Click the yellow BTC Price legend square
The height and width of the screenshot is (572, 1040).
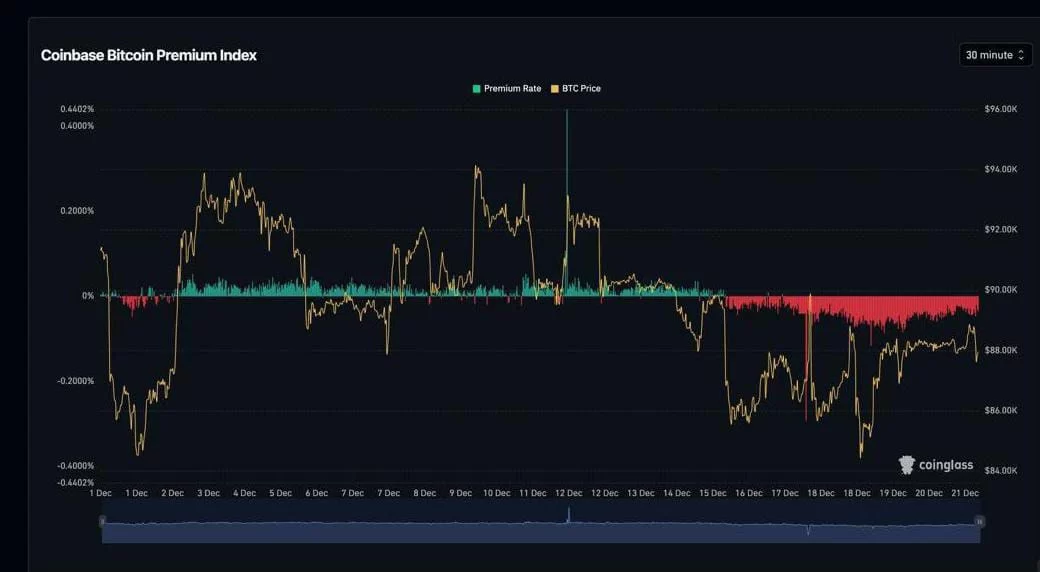pyautogui.click(x=555, y=88)
